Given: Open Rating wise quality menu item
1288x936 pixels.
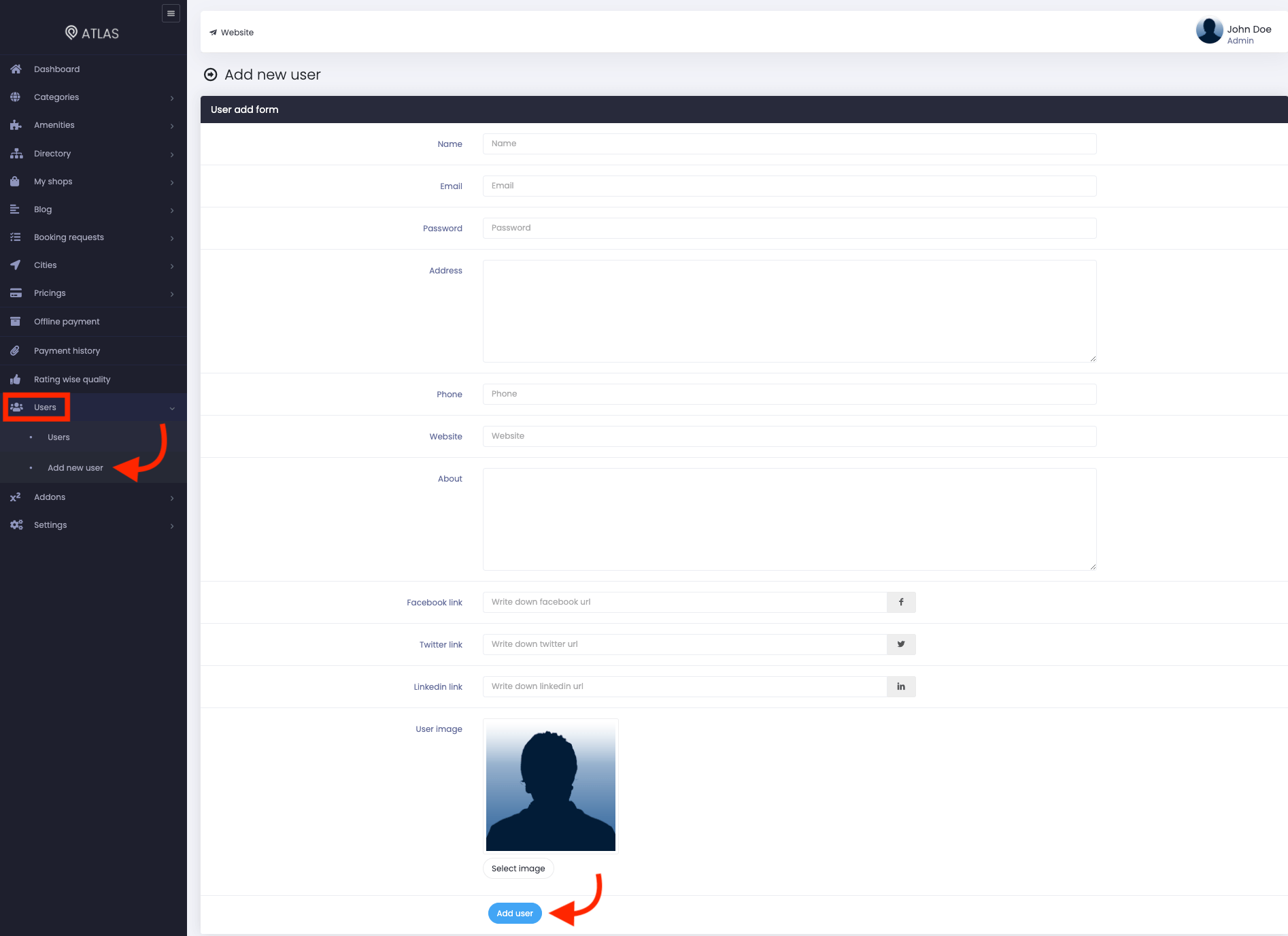Looking at the screenshot, I should click(x=93, y=380).
